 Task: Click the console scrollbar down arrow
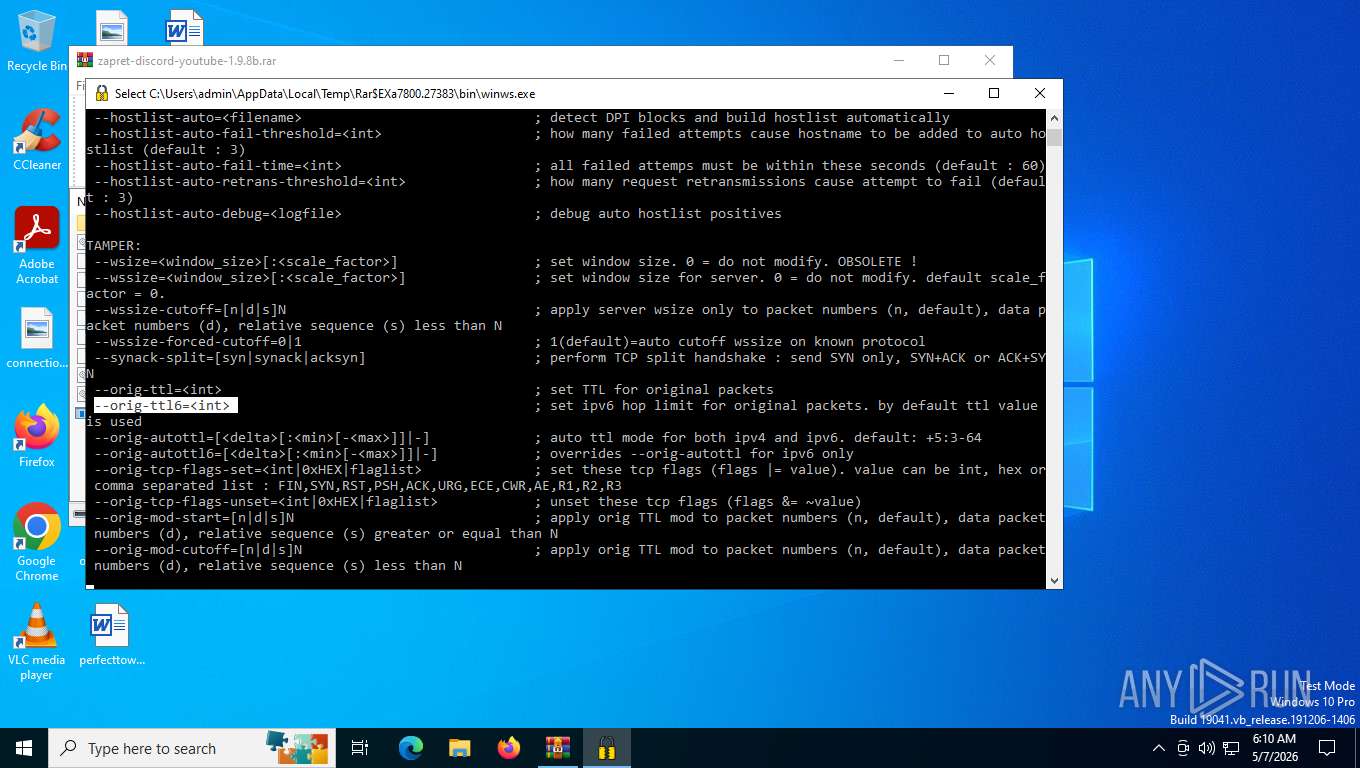(x=1054, y=580)
